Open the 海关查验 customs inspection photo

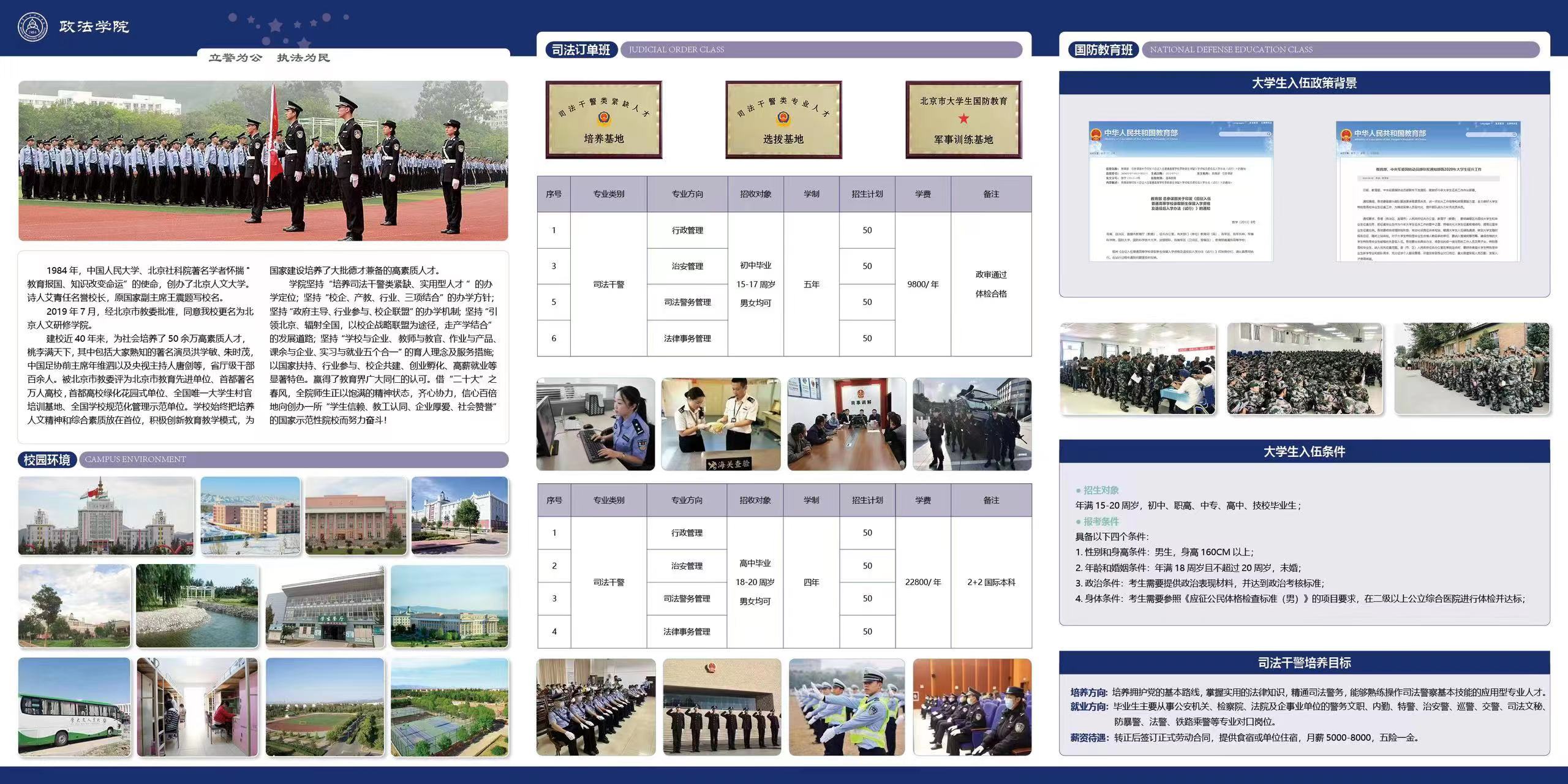click(x=721, y=424)
